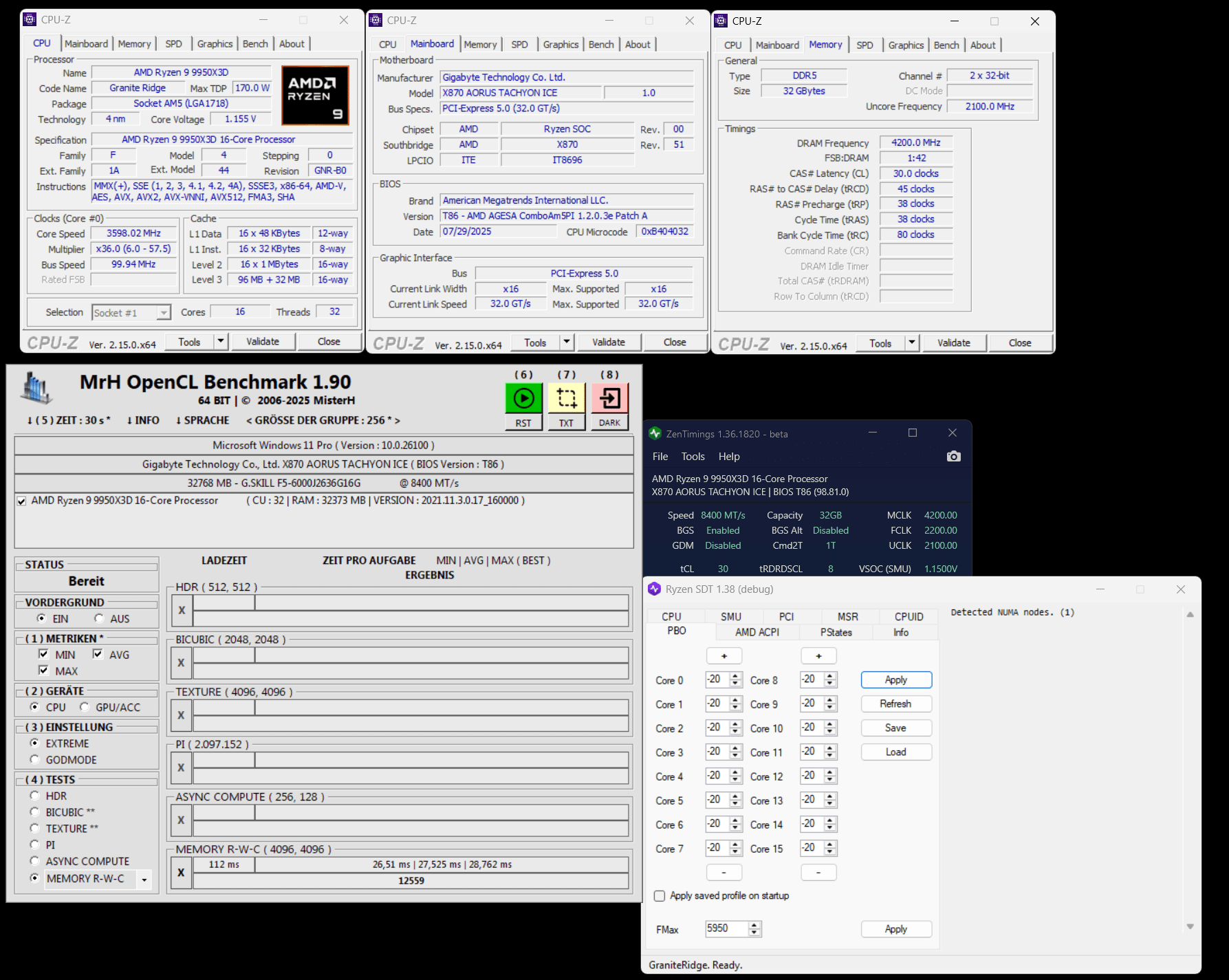Screen dimensions: 1229x980
Task: Select the MSR tab in Ryzen SDT
Action: tap(848, 617)
